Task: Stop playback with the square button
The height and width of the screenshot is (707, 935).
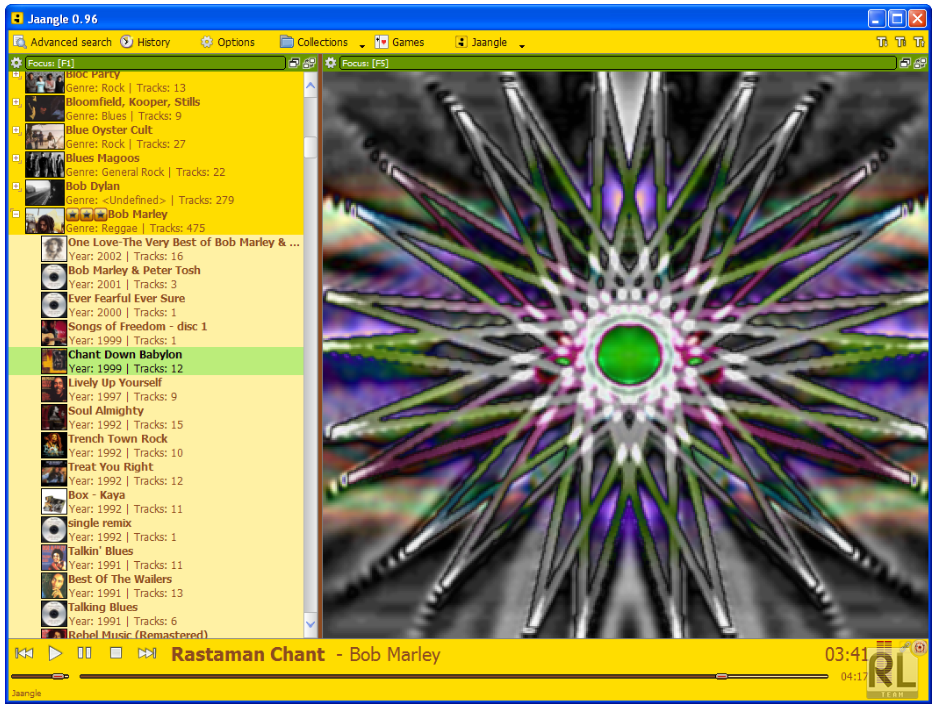Action: [116, 653]
